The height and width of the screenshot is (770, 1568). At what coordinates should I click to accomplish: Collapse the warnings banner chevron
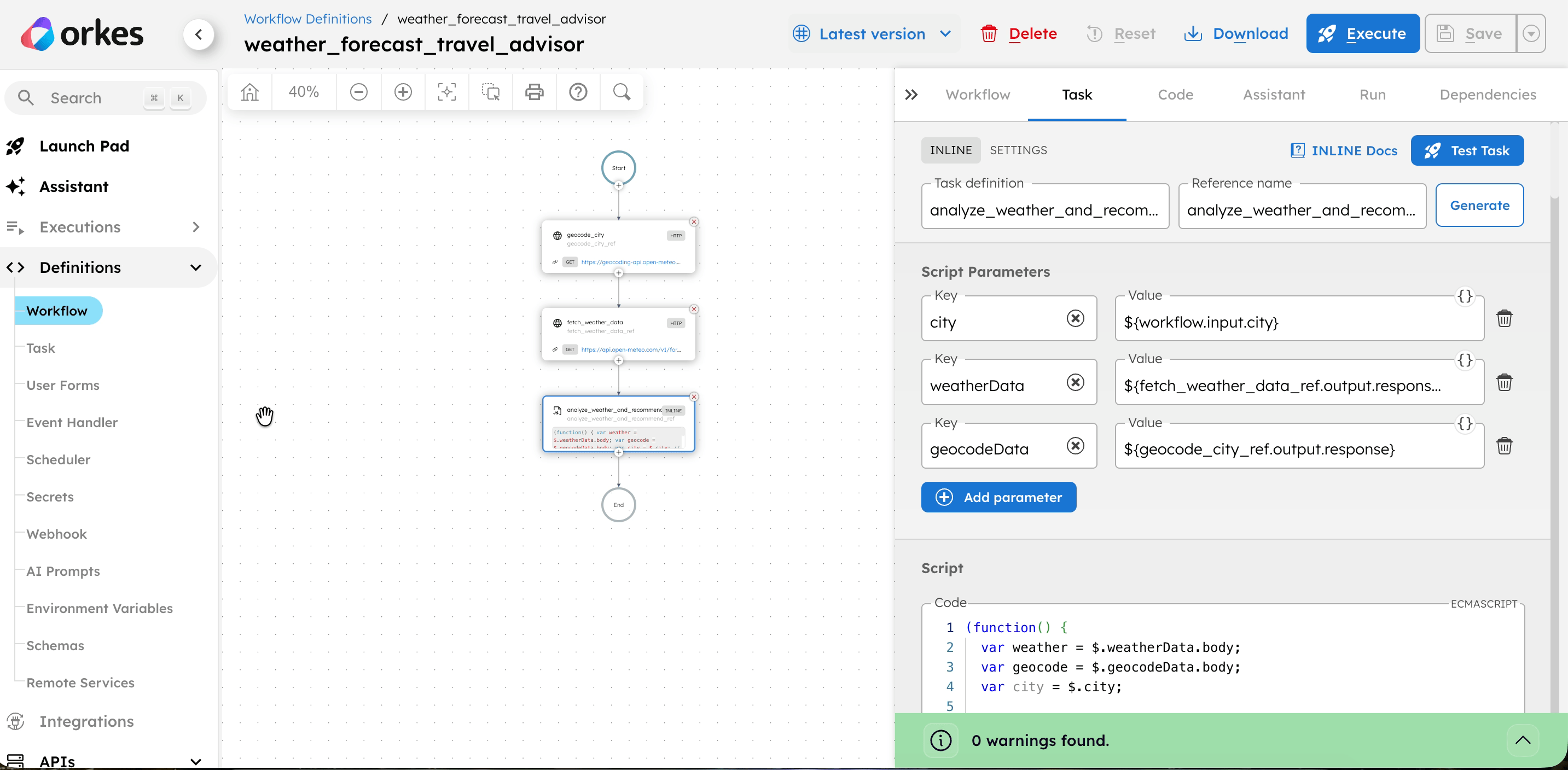(1524, 740)
